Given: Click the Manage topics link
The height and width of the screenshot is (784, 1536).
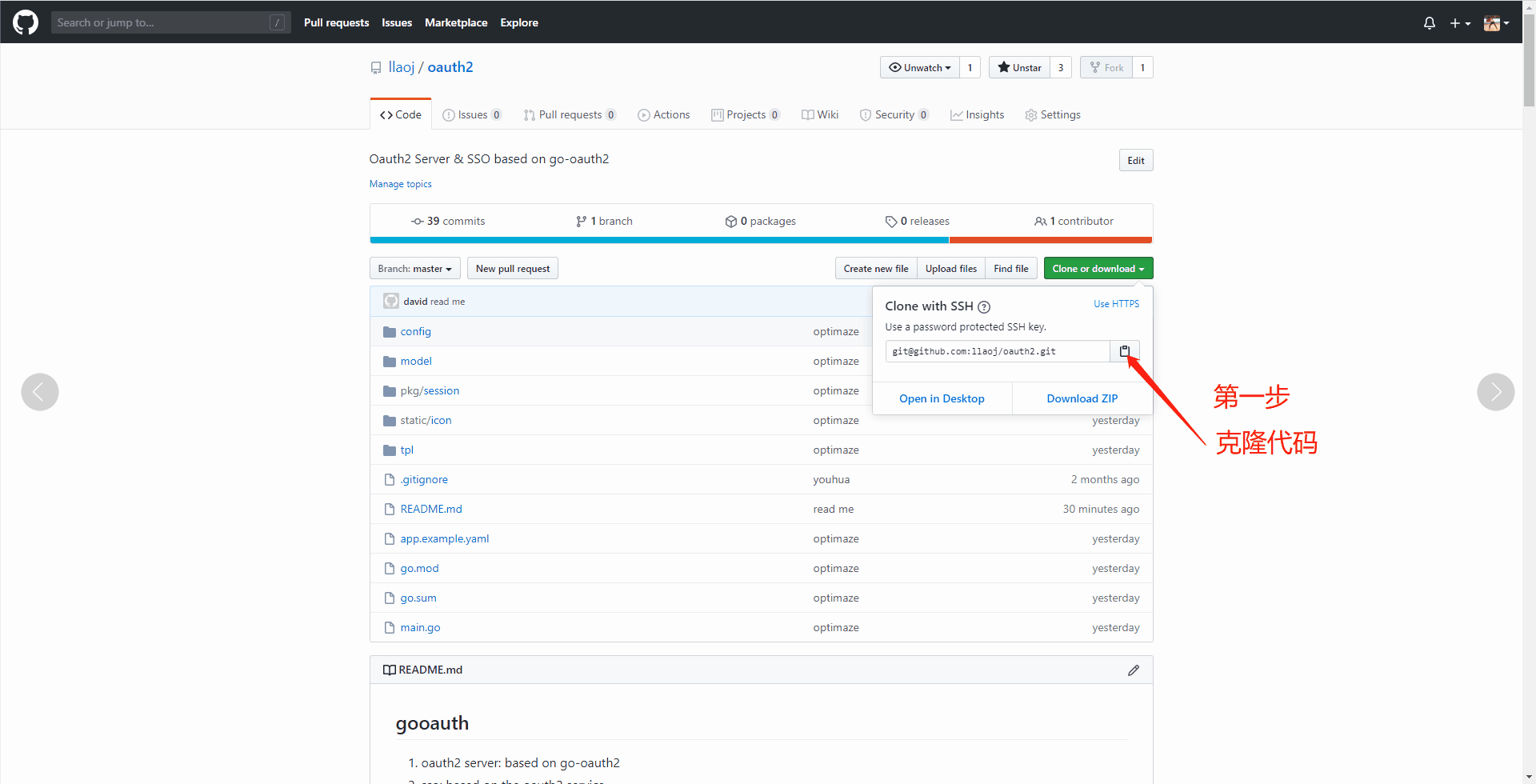Looking at the screenshot, I should (x=400, y=184).
